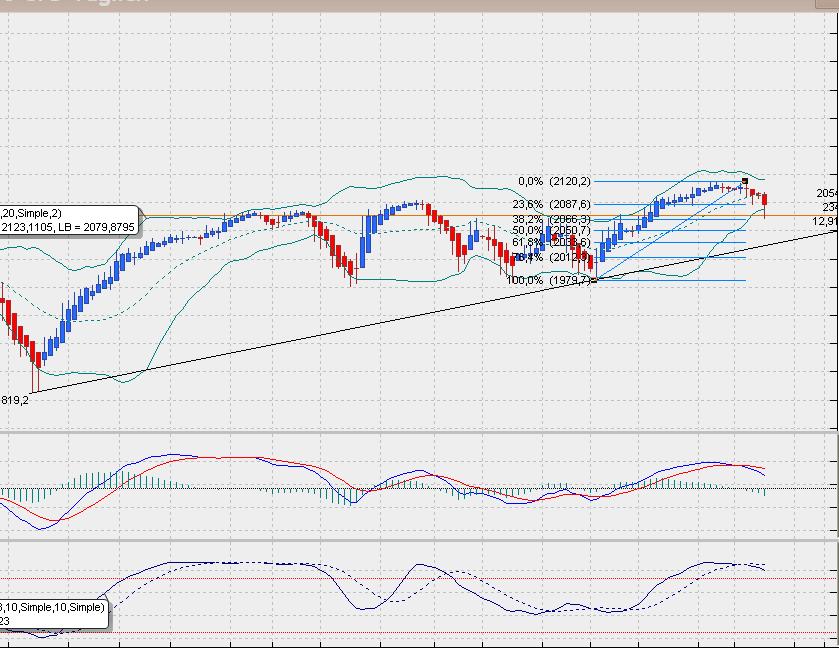This screenshot has height=648, width=839.
Task: Select the 78,6% Fibonacci level label
Action: click(527, 256)
